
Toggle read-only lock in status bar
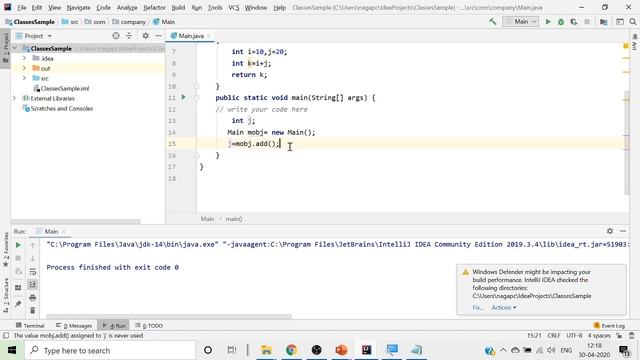(x=619, y=336)
